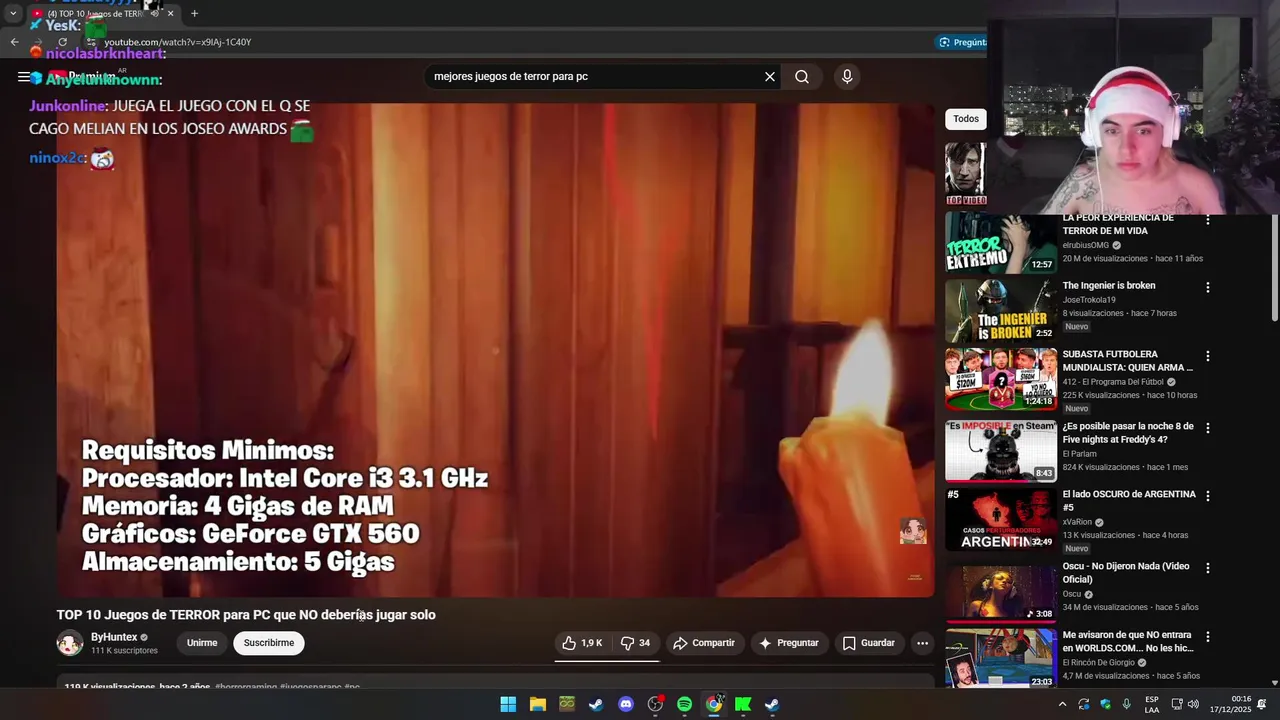This screenshot has height=720, width=1280.
Task: Open title Oscu - No Dijeron Nada
Action: pos(1125,573)
